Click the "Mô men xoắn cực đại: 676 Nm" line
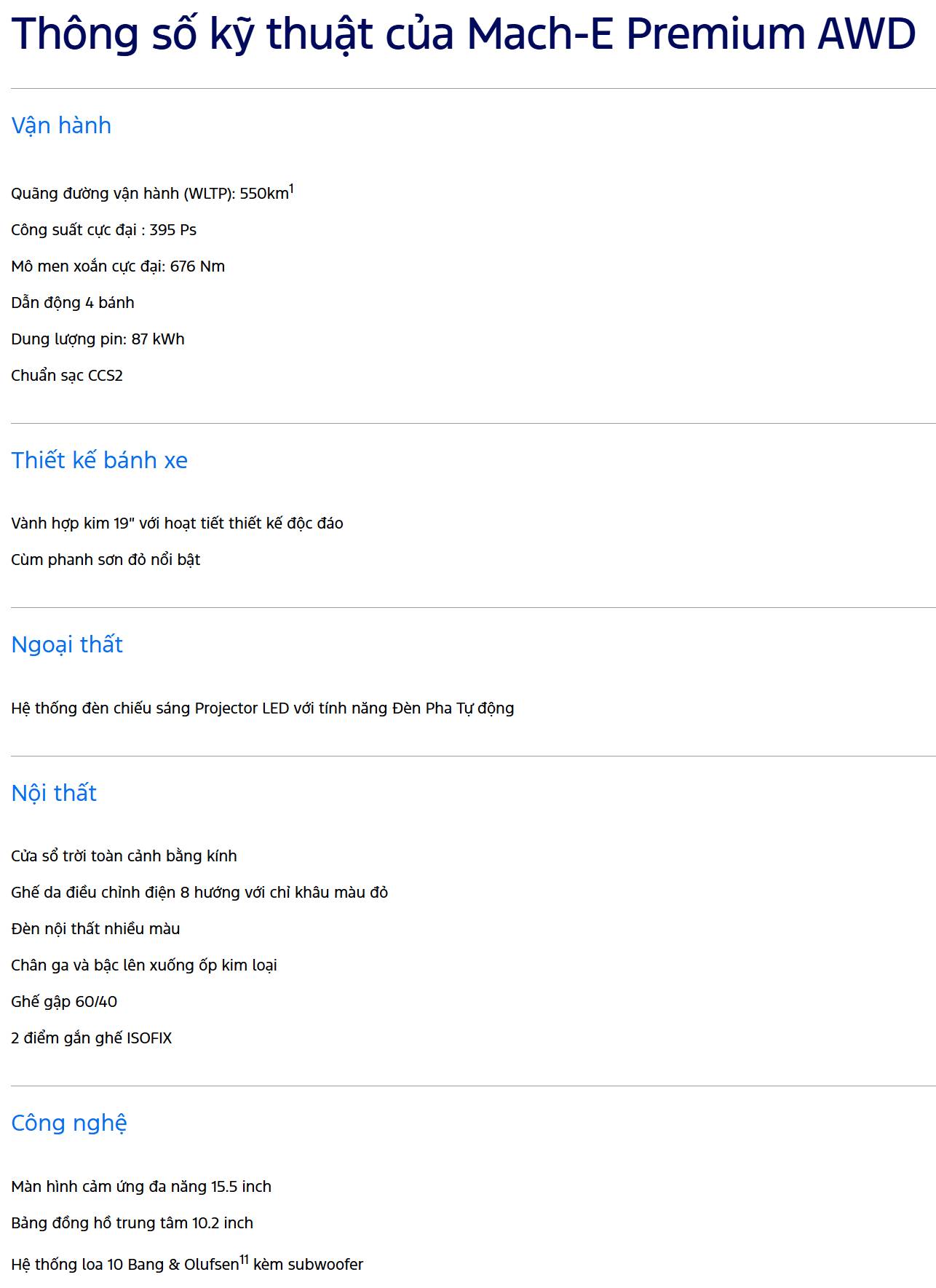This screenshot has height=1288, width=936. click(x=118, y=266)
